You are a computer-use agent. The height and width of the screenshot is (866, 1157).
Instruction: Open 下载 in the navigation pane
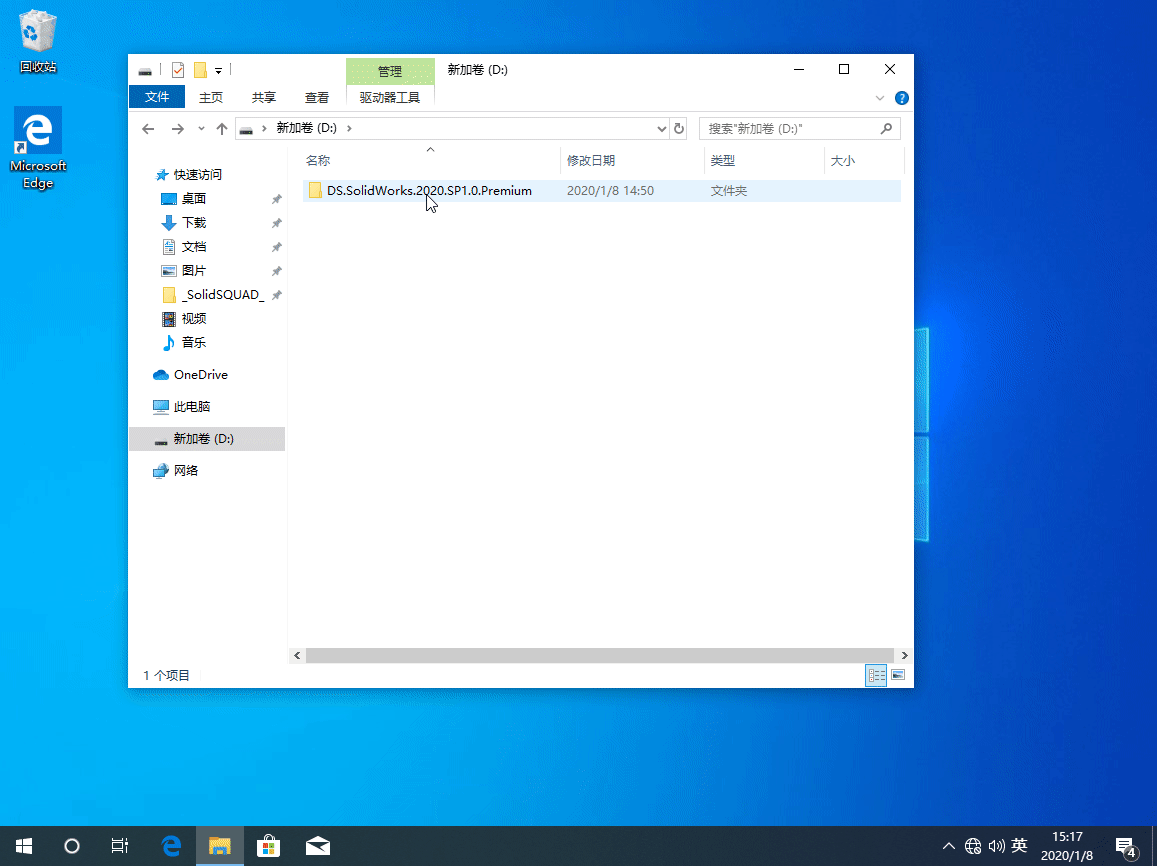pos(193,222)
